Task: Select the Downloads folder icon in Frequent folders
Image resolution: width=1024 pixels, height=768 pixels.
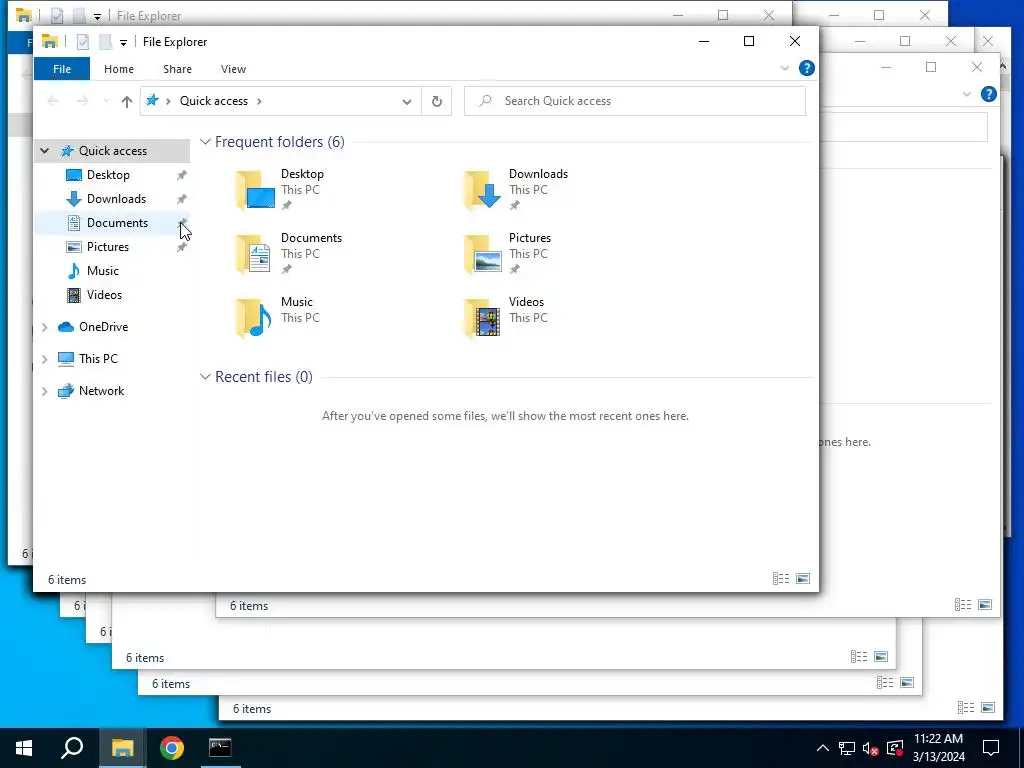Action: 482,190
